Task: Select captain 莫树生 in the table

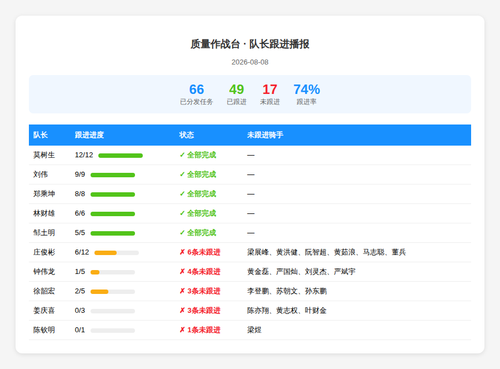Action: pos(44,155)
